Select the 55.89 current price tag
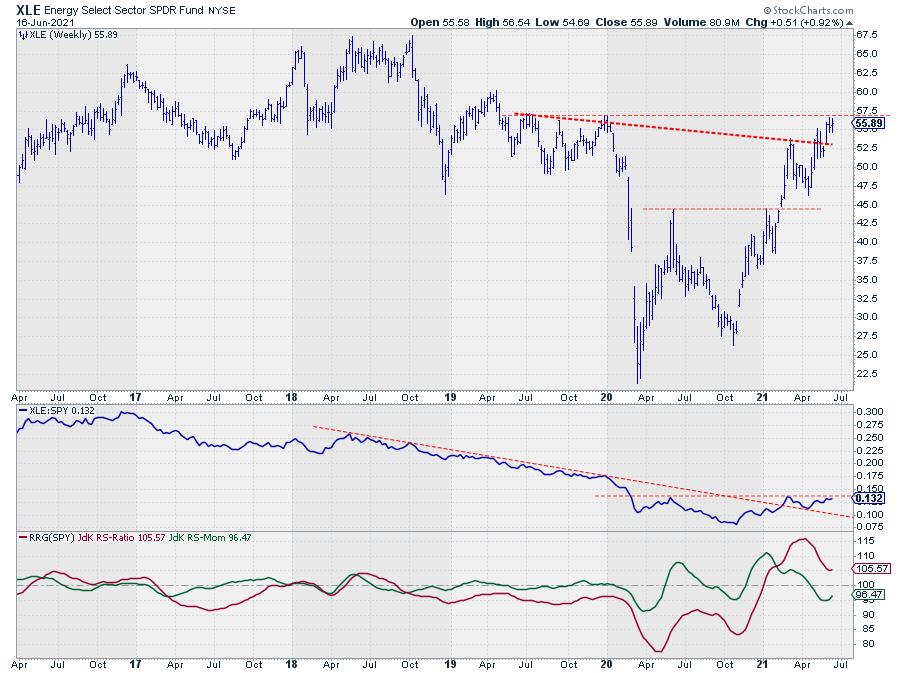The width and height of the screenshot is (900, 673). click(865, 123)
